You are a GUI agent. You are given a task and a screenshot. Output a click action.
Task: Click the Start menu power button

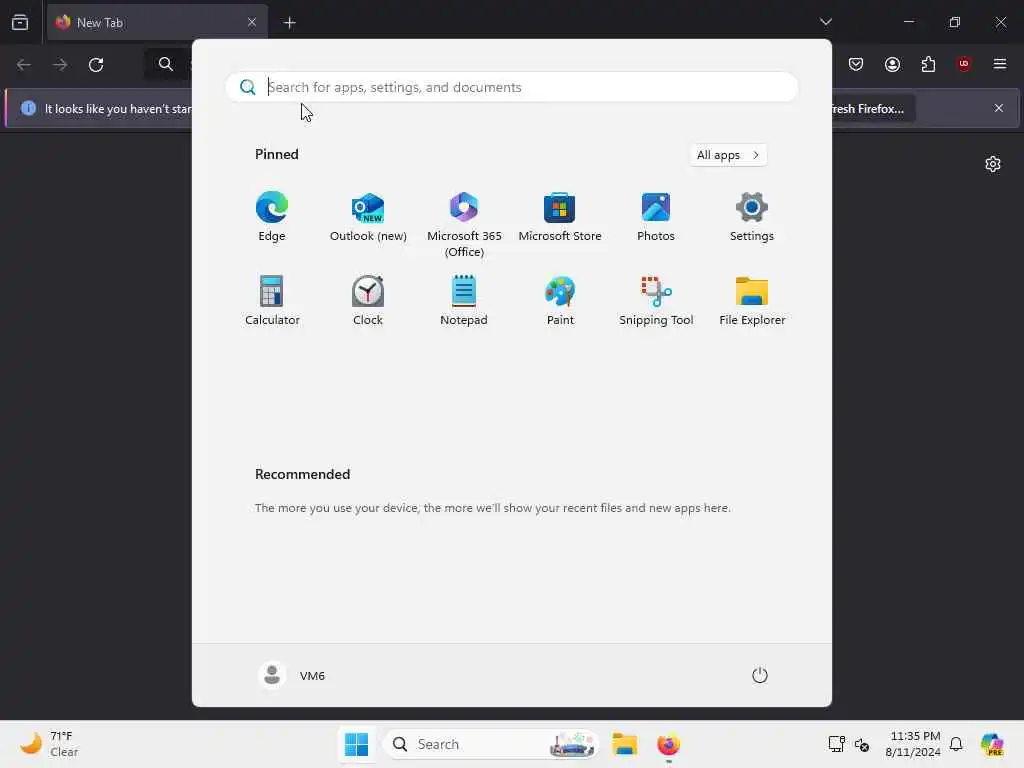coord(760,675)
